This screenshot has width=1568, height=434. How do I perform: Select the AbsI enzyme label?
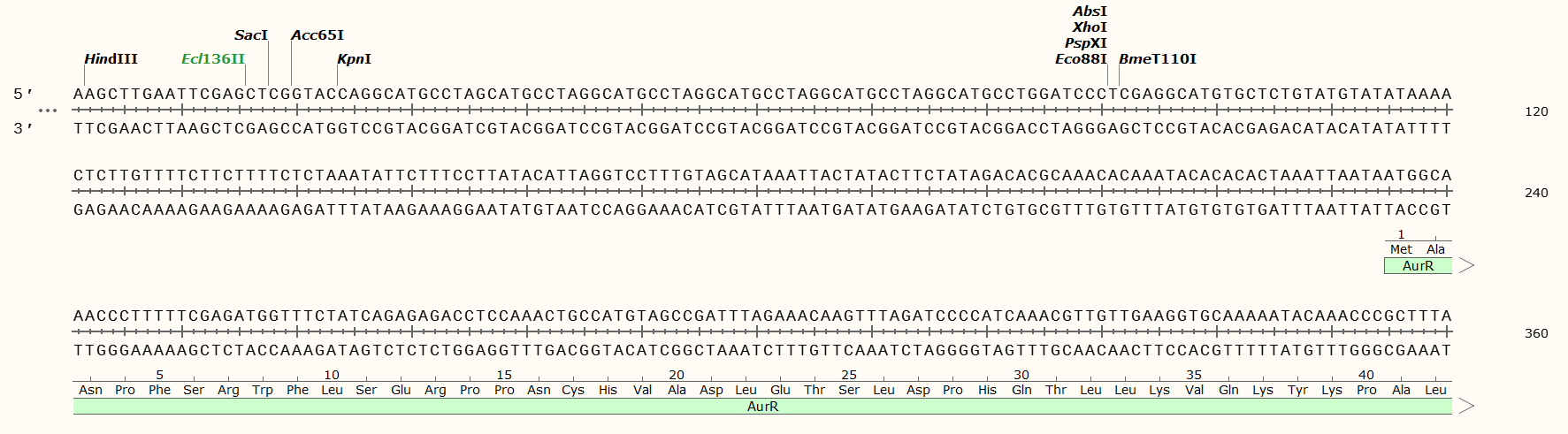click(1089, 11)
